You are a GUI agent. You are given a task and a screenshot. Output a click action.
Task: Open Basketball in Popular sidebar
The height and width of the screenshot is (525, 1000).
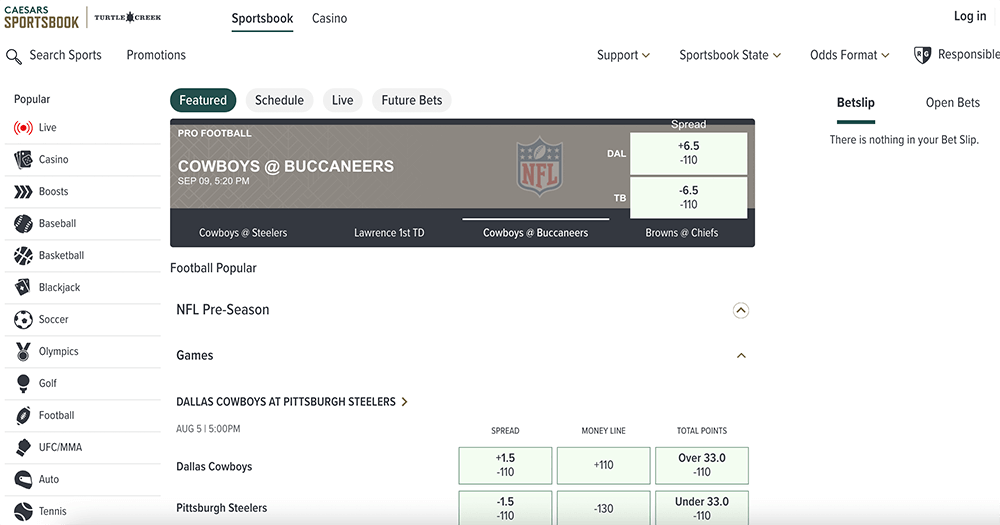point(83,255)
